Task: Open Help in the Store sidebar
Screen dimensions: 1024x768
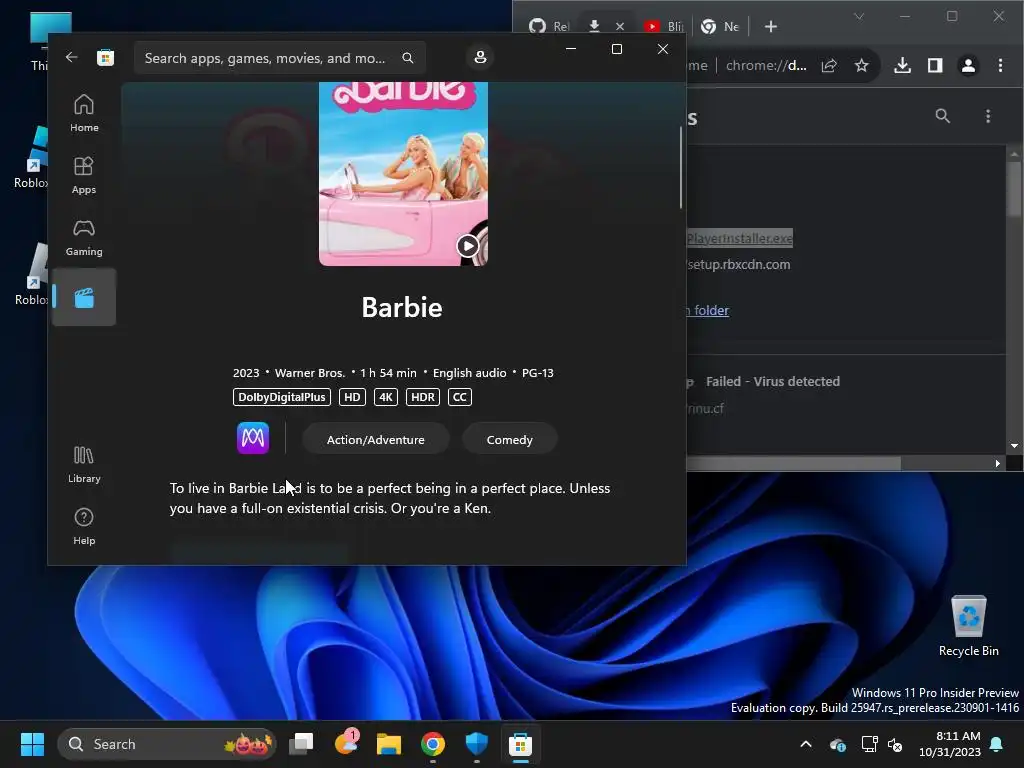Action: (x=84, y=526)
